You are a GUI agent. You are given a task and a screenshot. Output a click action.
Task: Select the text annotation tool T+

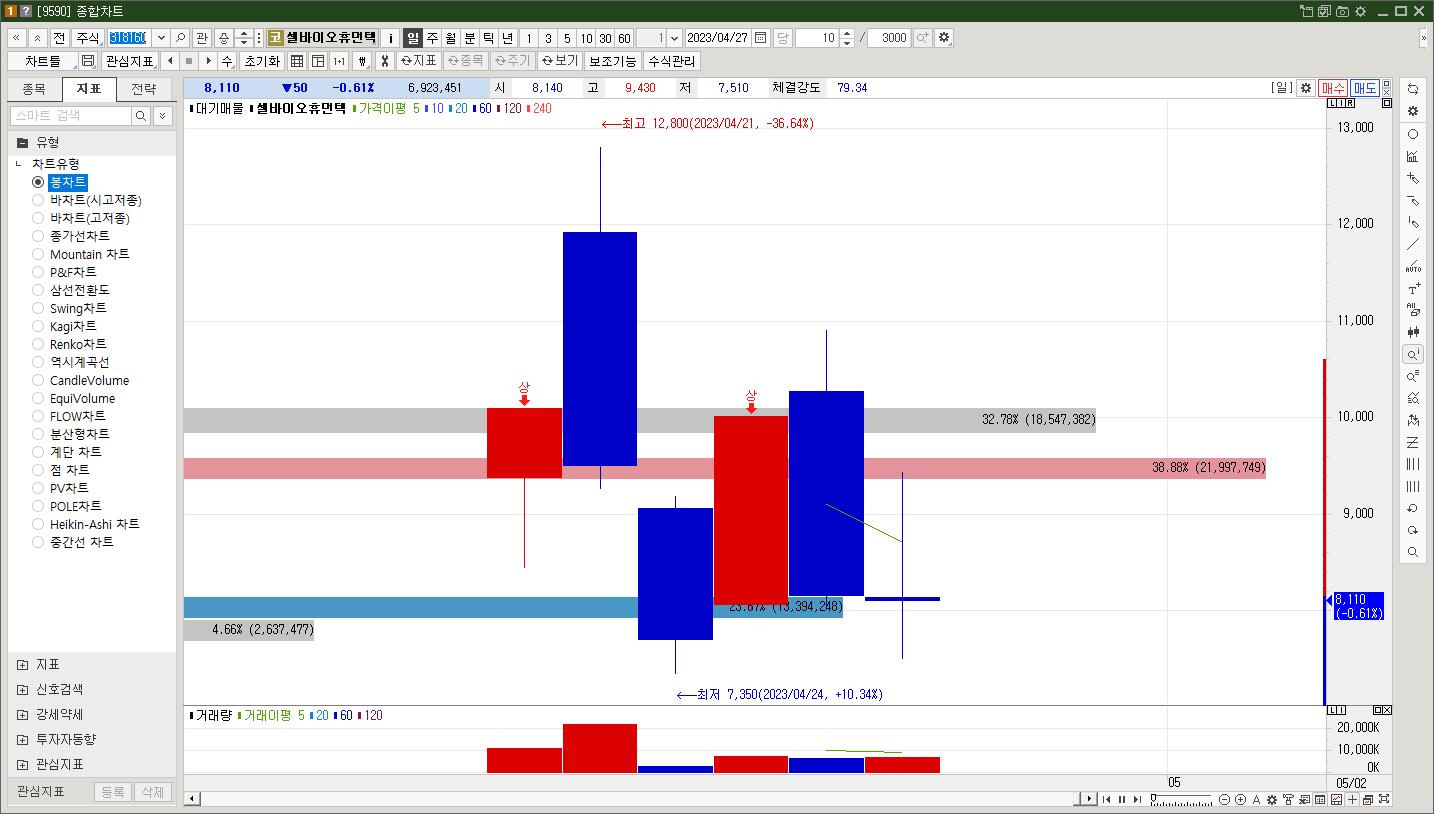1413,288
